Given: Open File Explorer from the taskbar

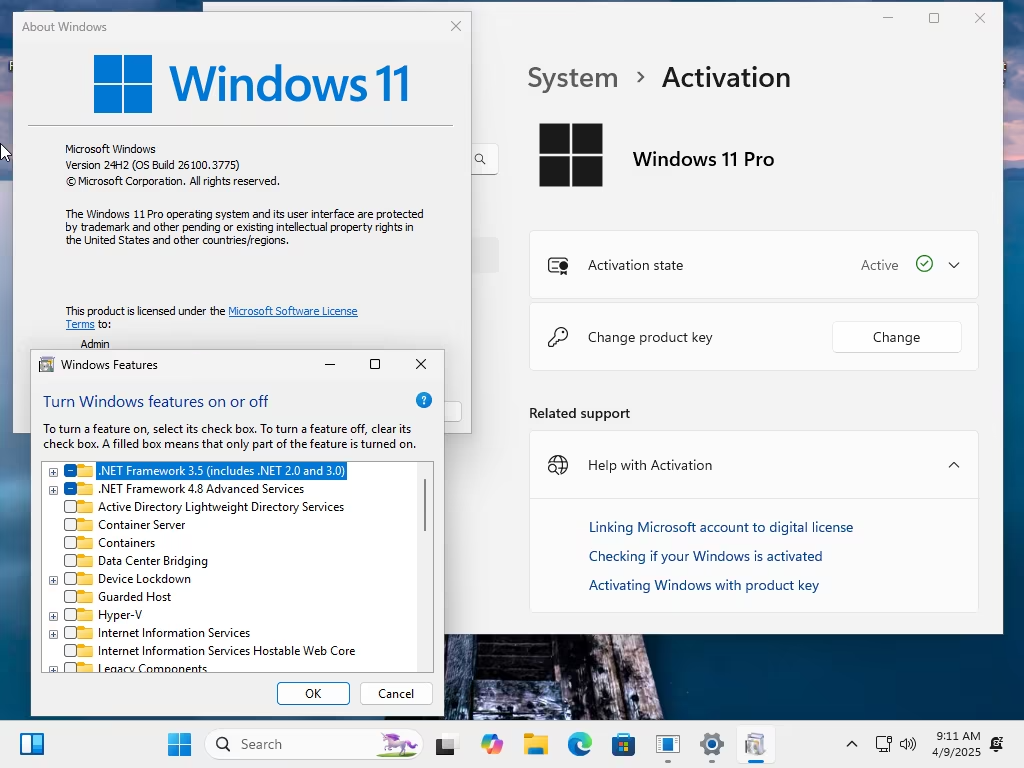Looking at the screenshot, I should click(x=536, y=744).
